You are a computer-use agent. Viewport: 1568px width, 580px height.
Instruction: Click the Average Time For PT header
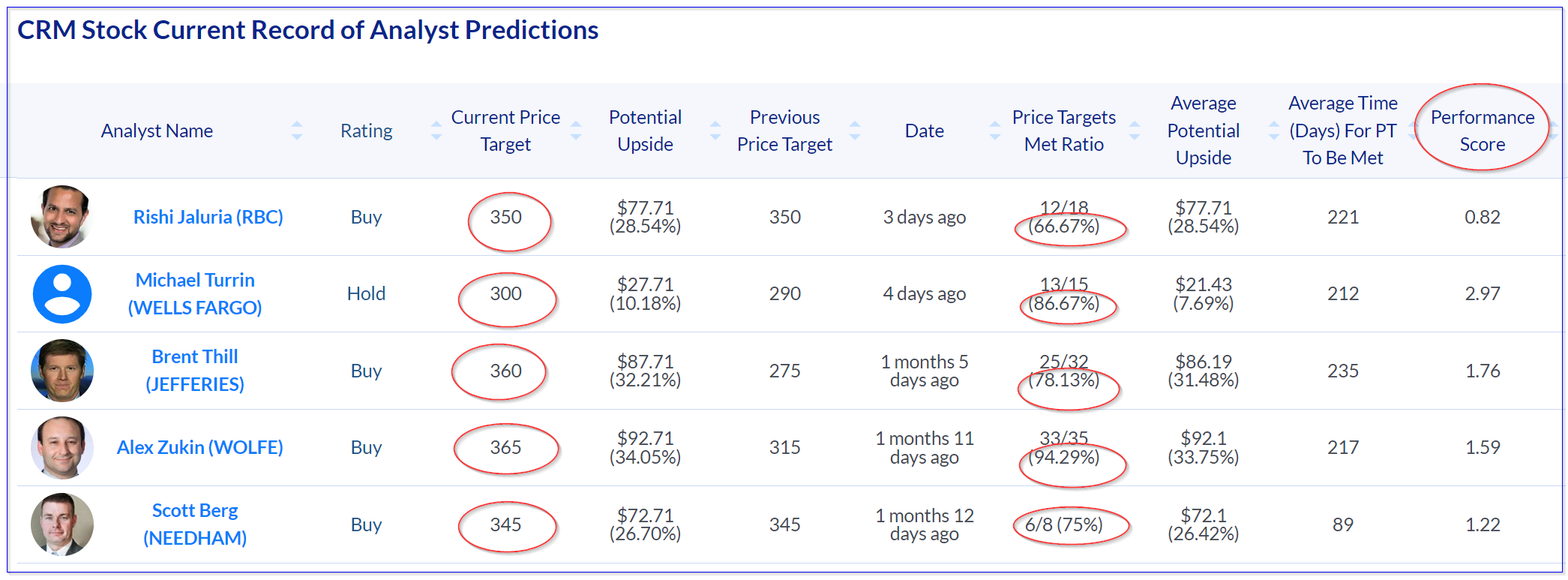pyautogui.click(x=1342, y=131)
